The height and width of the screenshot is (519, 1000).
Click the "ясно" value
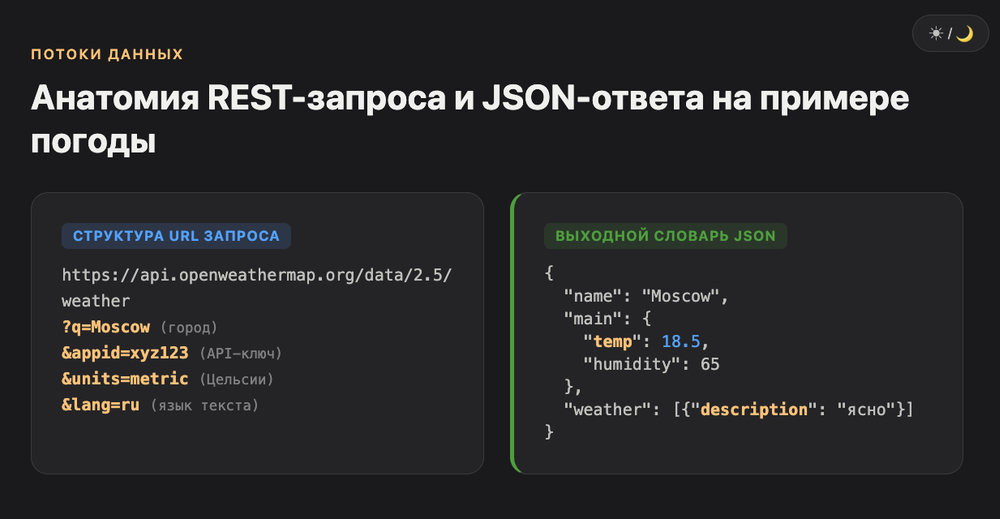(x=866, y=409)
